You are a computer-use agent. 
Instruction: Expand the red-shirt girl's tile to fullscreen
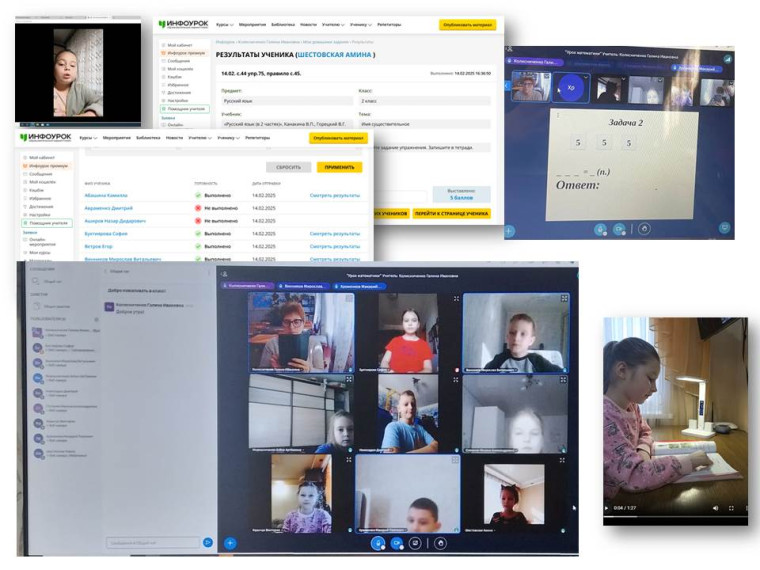tap(456, 299)
